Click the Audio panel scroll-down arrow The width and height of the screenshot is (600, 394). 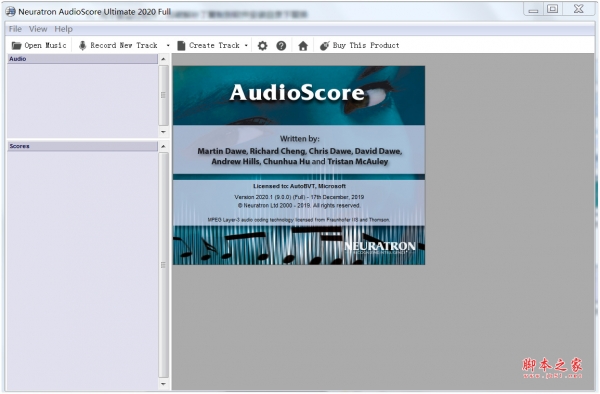click(163, 132)
